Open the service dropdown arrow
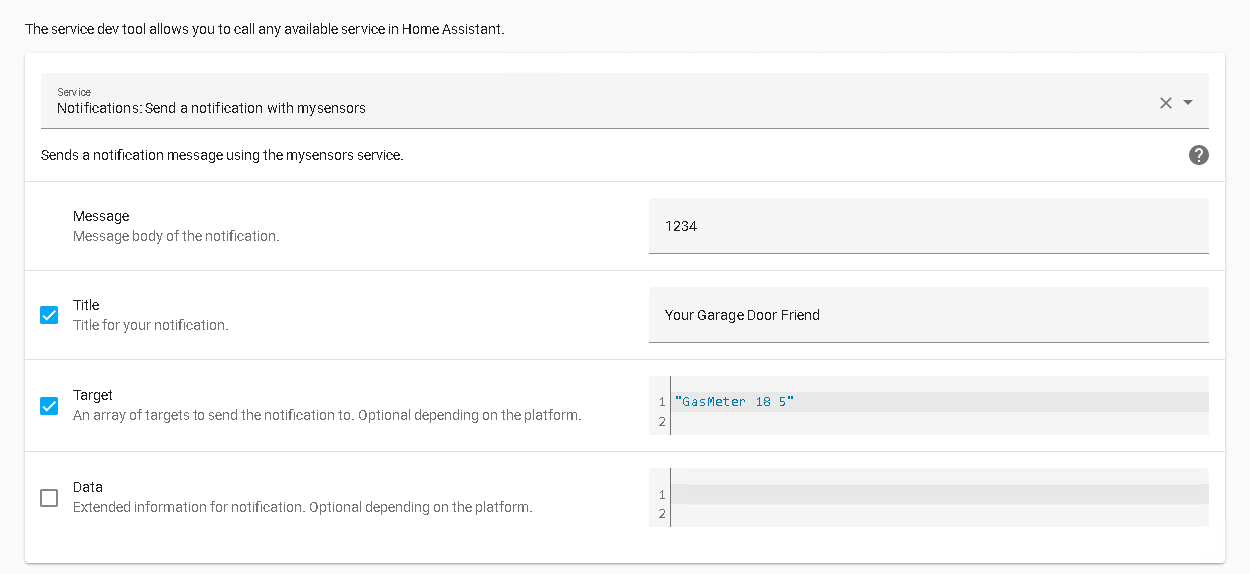 (x=1188, y=102)
